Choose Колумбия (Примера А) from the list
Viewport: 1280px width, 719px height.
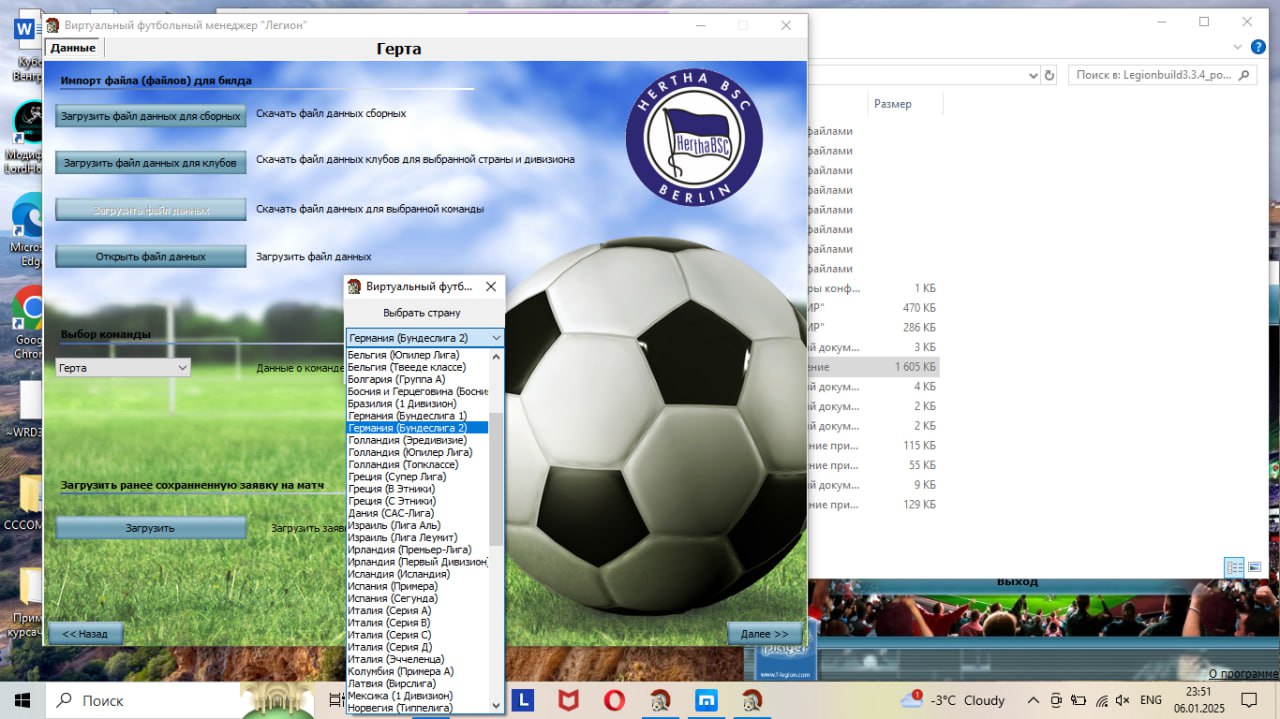(417, 671)
